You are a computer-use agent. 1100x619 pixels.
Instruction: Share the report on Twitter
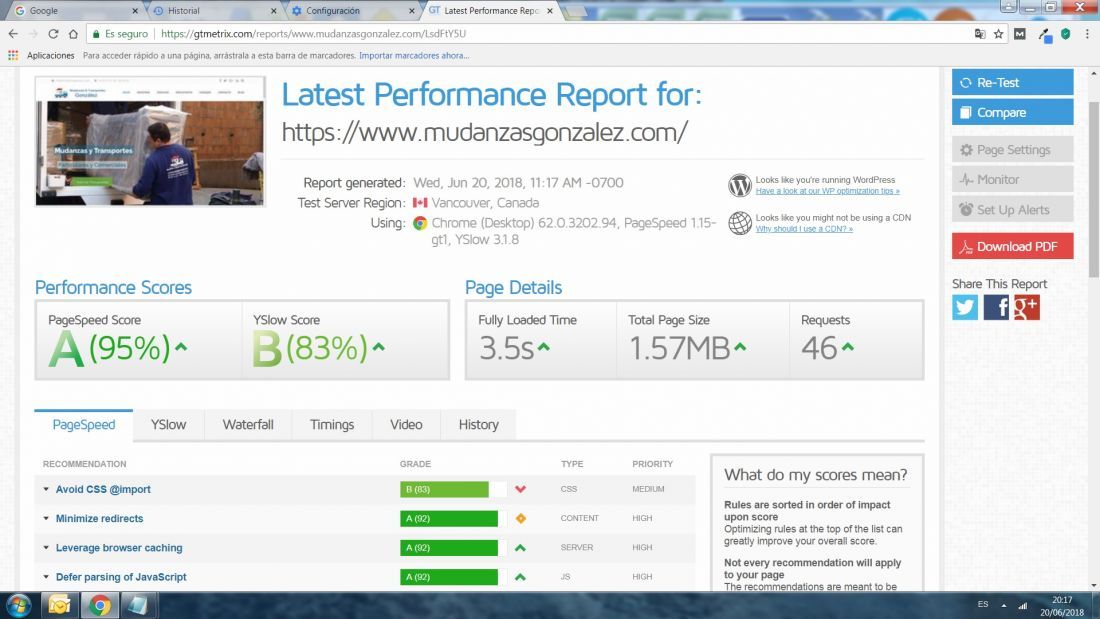[965, 307]
